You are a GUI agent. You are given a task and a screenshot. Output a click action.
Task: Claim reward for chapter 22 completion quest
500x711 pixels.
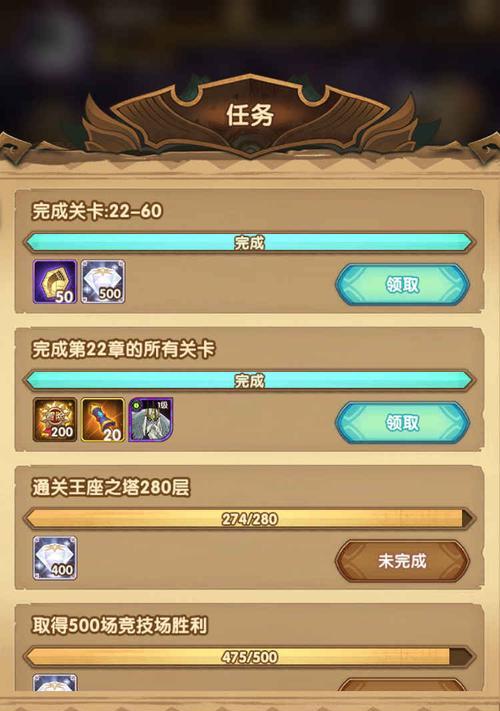tap(403, 423)
